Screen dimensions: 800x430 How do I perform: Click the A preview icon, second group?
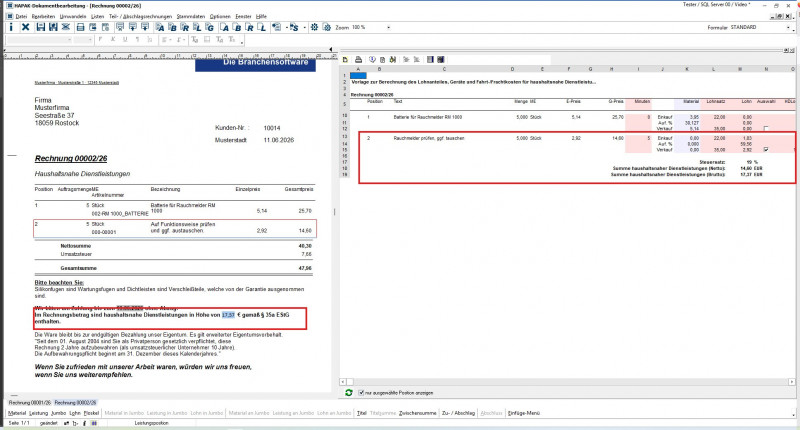(225, 27)
